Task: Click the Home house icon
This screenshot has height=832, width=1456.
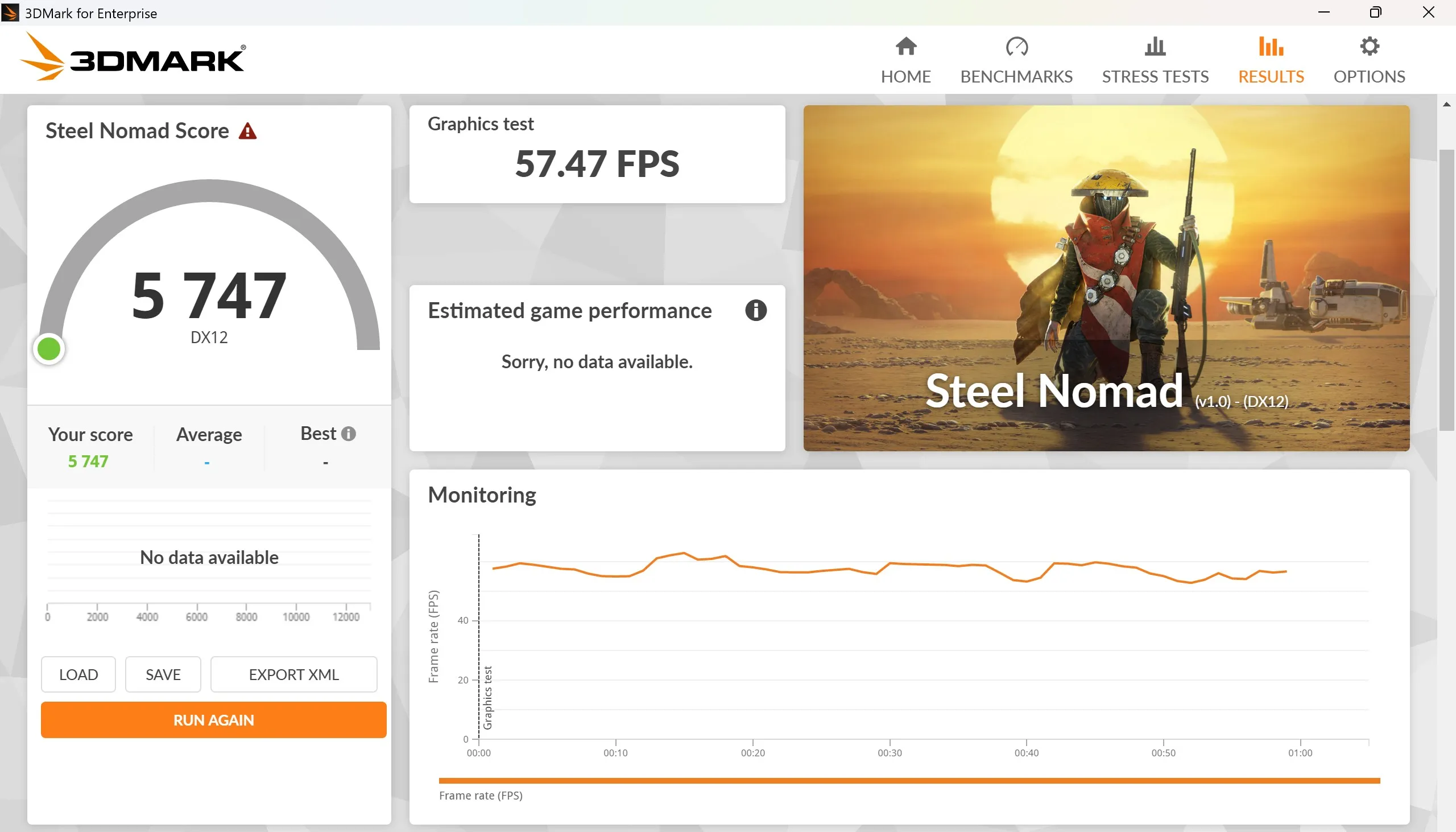Action: pos(905,46)
